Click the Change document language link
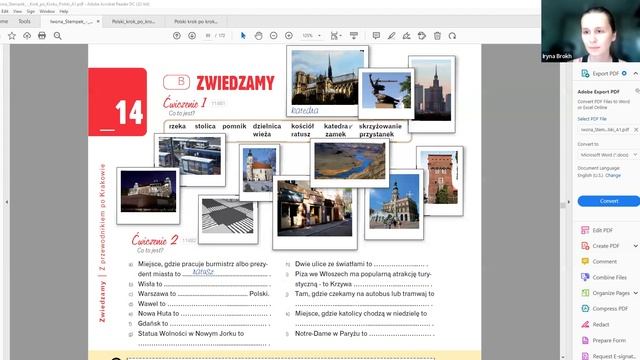 coord(613,175)
